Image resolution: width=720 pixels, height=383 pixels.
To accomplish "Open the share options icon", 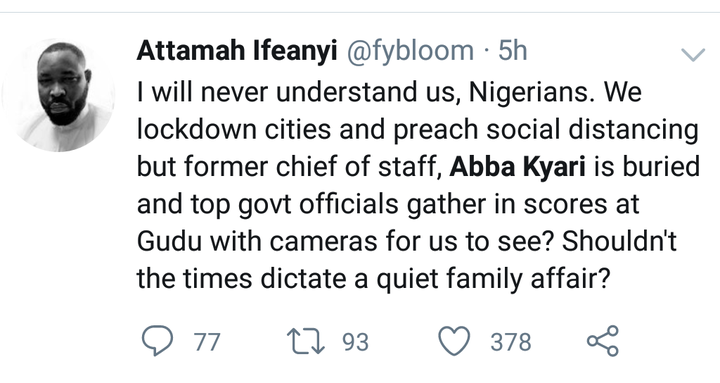I will click(603, 341).
